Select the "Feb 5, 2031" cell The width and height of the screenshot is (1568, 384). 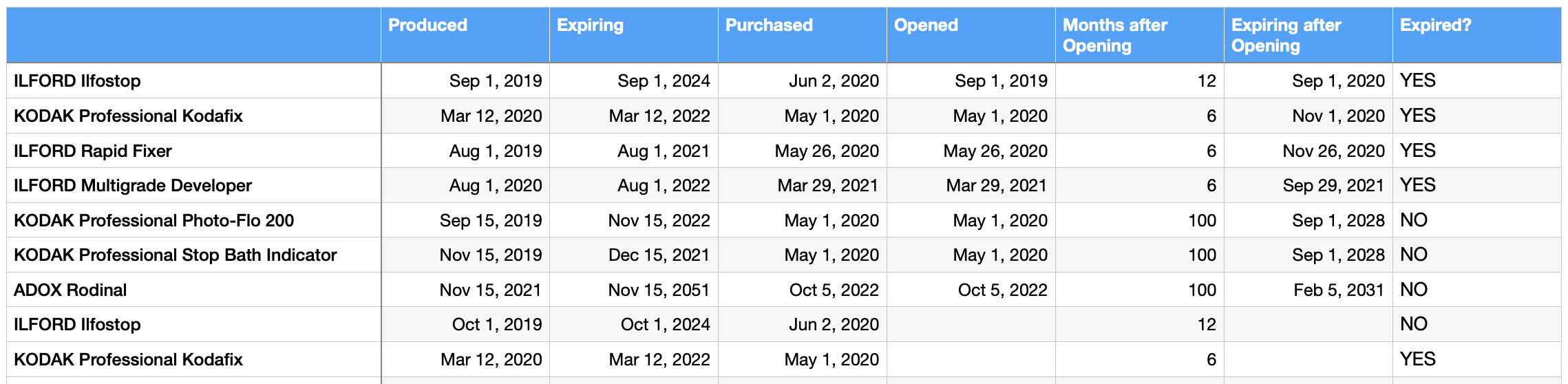(x=1338, y=290)
